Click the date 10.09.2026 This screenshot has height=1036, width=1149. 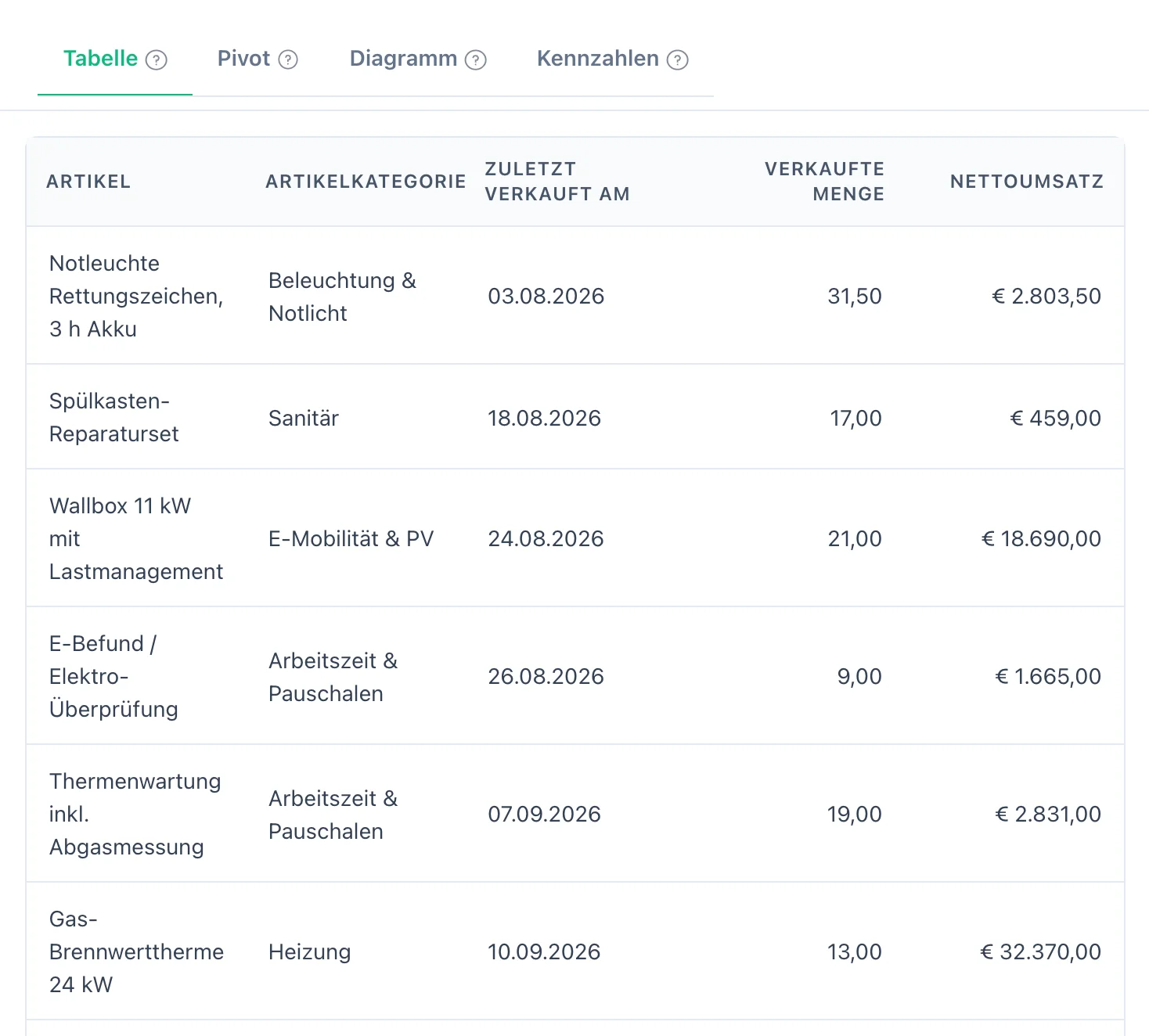coord(545,951)
